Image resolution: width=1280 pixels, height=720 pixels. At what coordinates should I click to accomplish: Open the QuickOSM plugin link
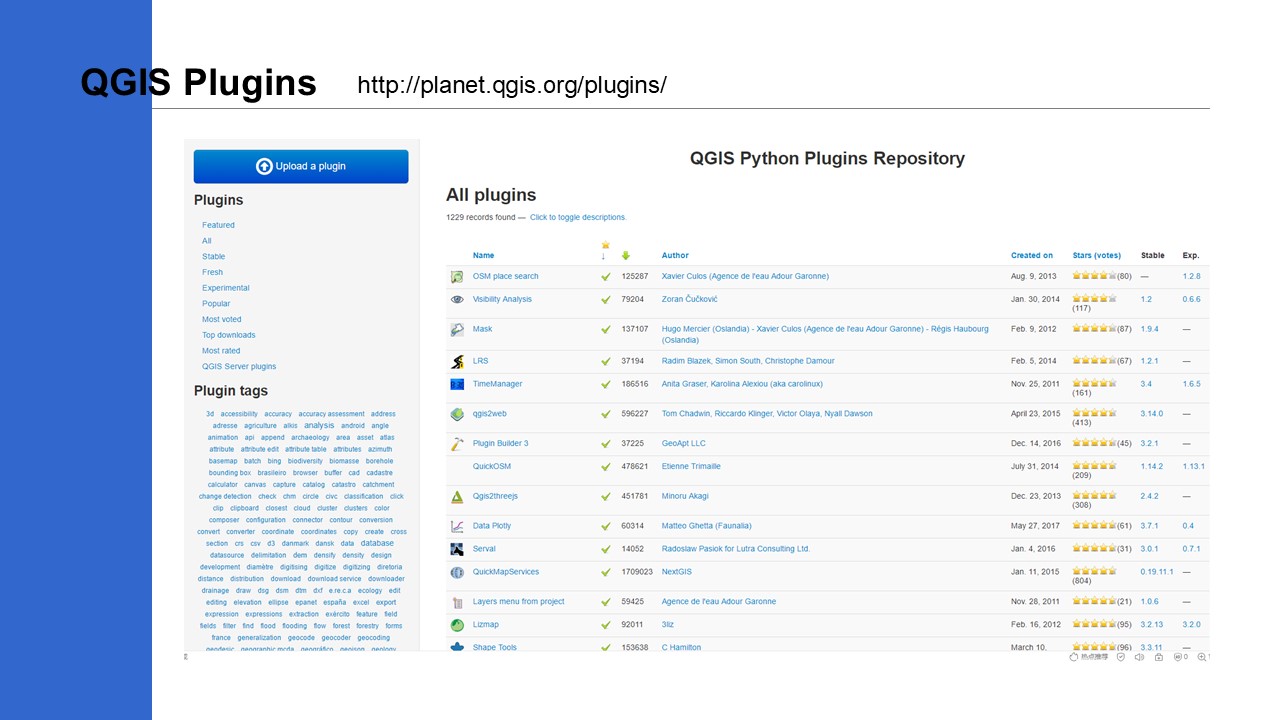point(492,467)
